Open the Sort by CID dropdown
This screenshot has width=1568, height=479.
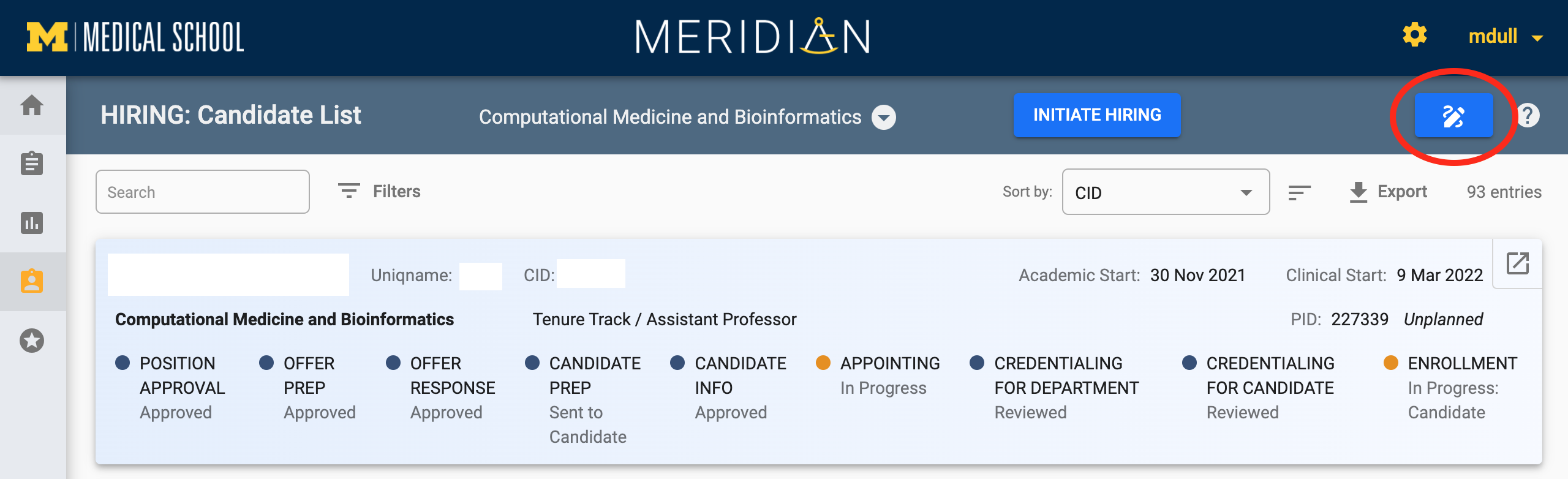pos(1166,192)
